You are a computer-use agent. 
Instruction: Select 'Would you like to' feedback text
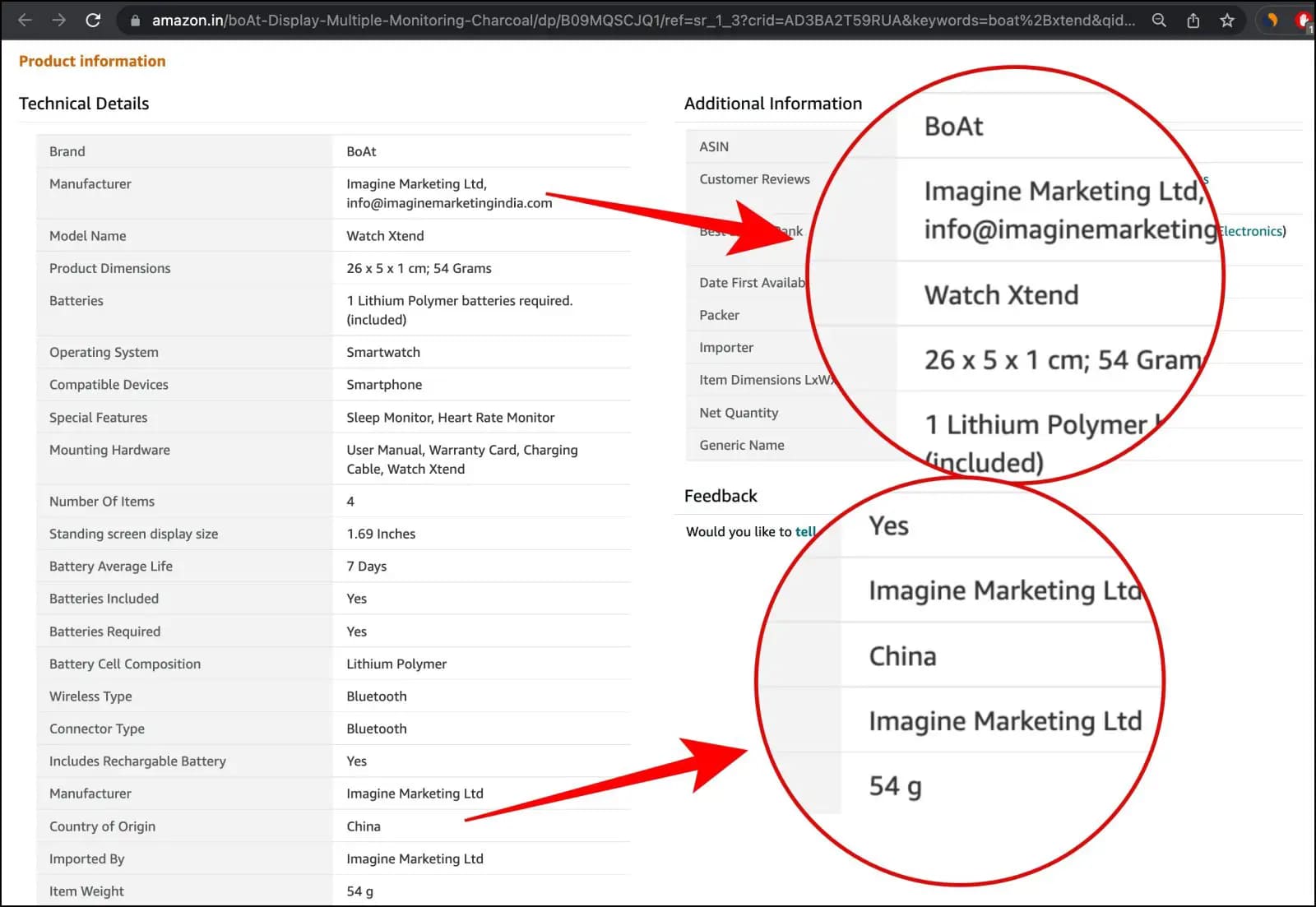739,531
